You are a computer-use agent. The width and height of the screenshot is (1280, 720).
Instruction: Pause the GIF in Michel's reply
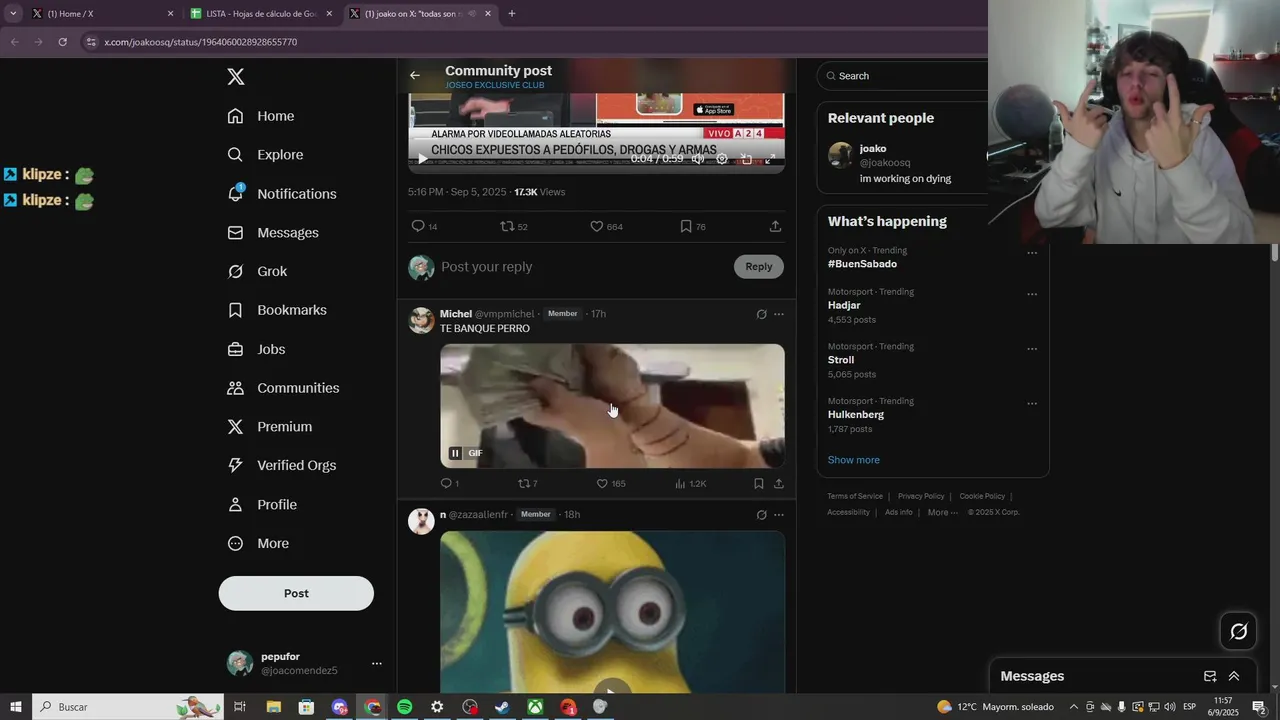point(455,453)
